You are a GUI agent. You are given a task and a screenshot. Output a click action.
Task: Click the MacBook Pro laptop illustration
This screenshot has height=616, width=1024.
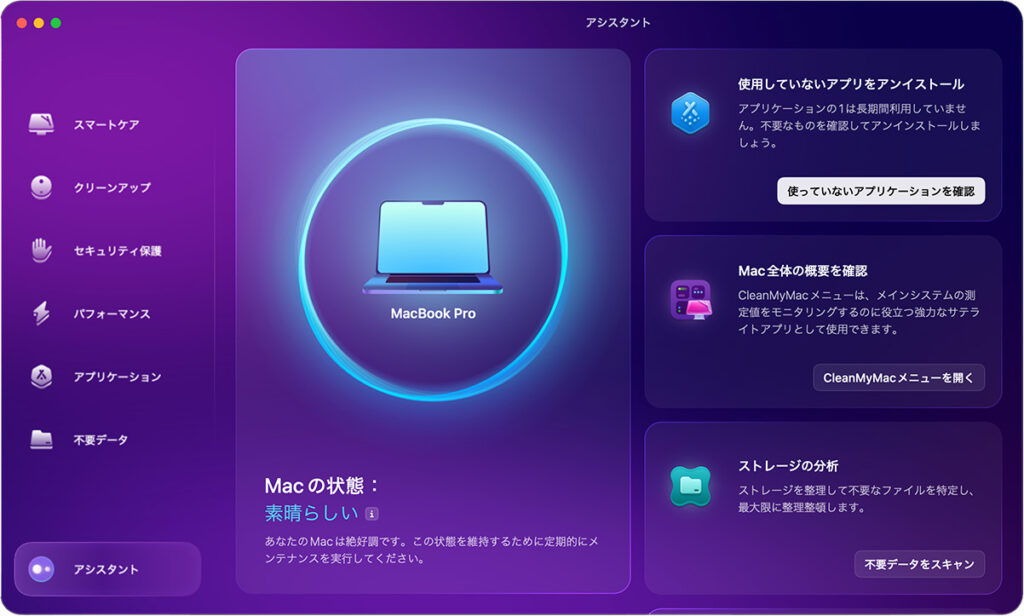[433, 247]
